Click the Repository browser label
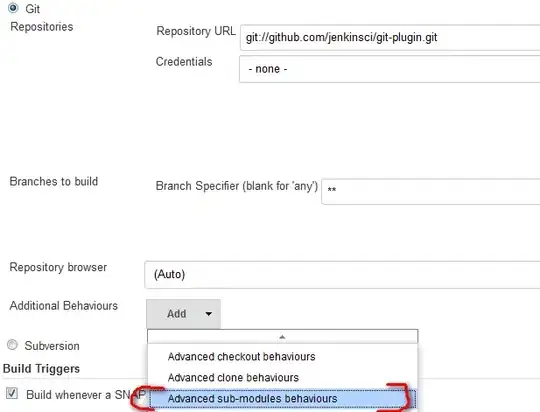Screen dimensions: 540x412 click(x=58, y=267)
